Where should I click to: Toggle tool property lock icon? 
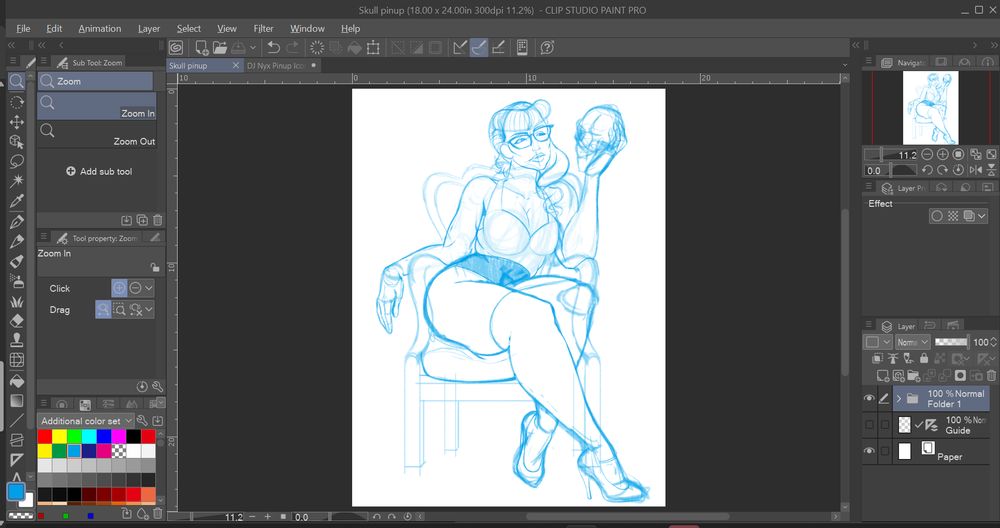[x=154, y=267]
